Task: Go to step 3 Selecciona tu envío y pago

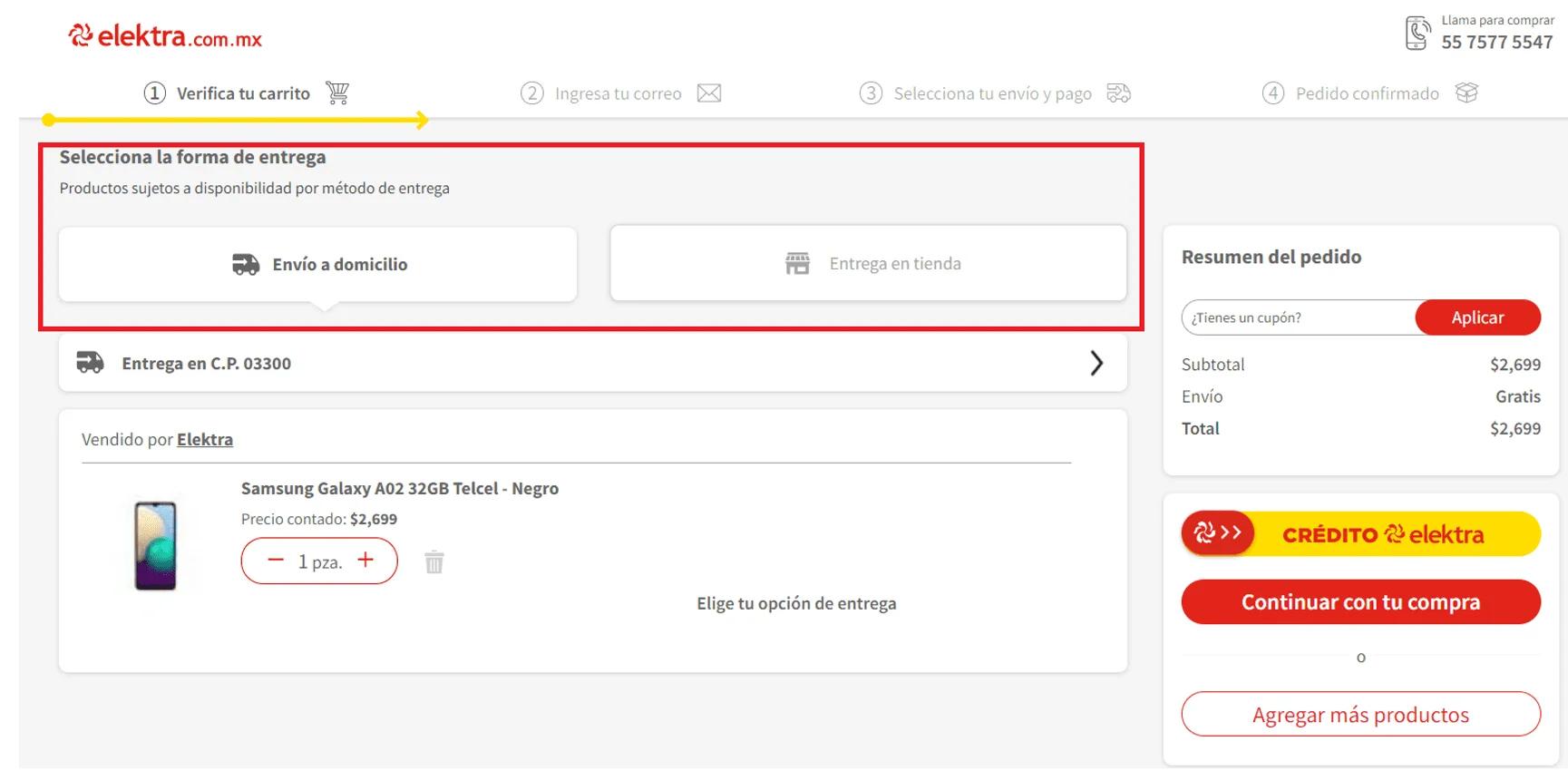Action: click(995, 93)
